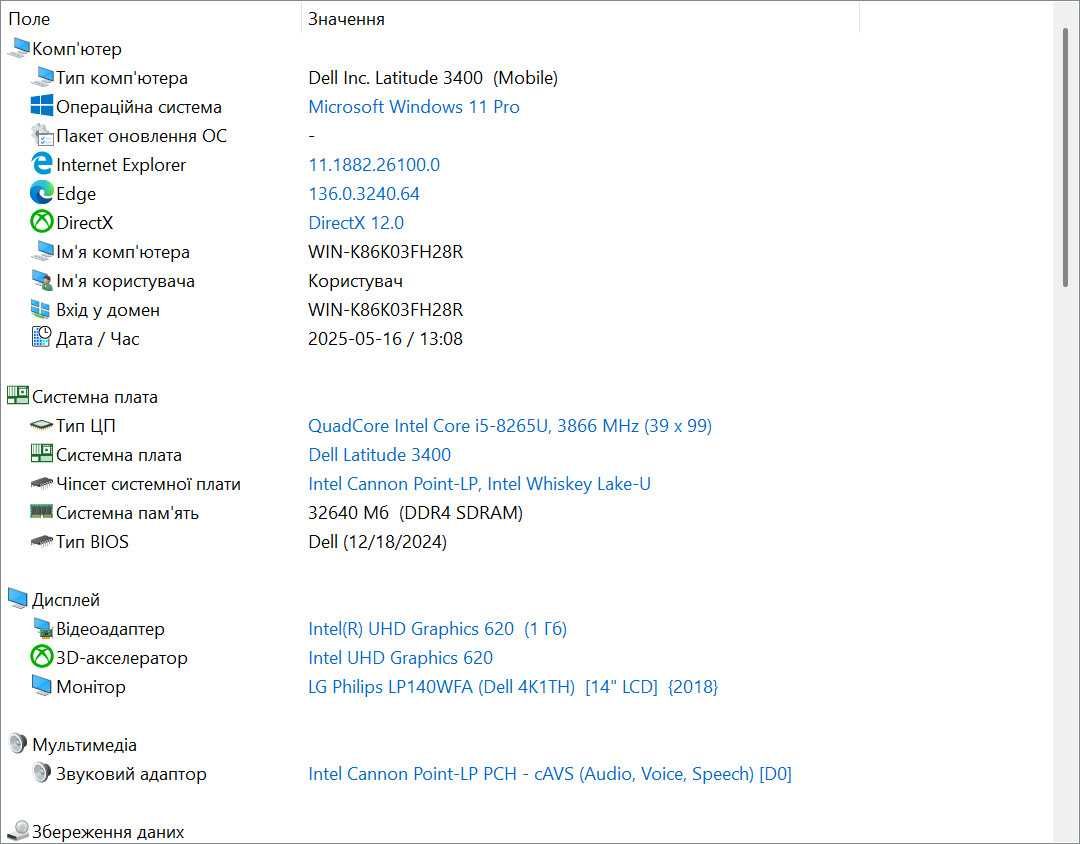Click the motherboard icon in Системна плата row
Screen dimensions: 1080x844
[42, 454]
